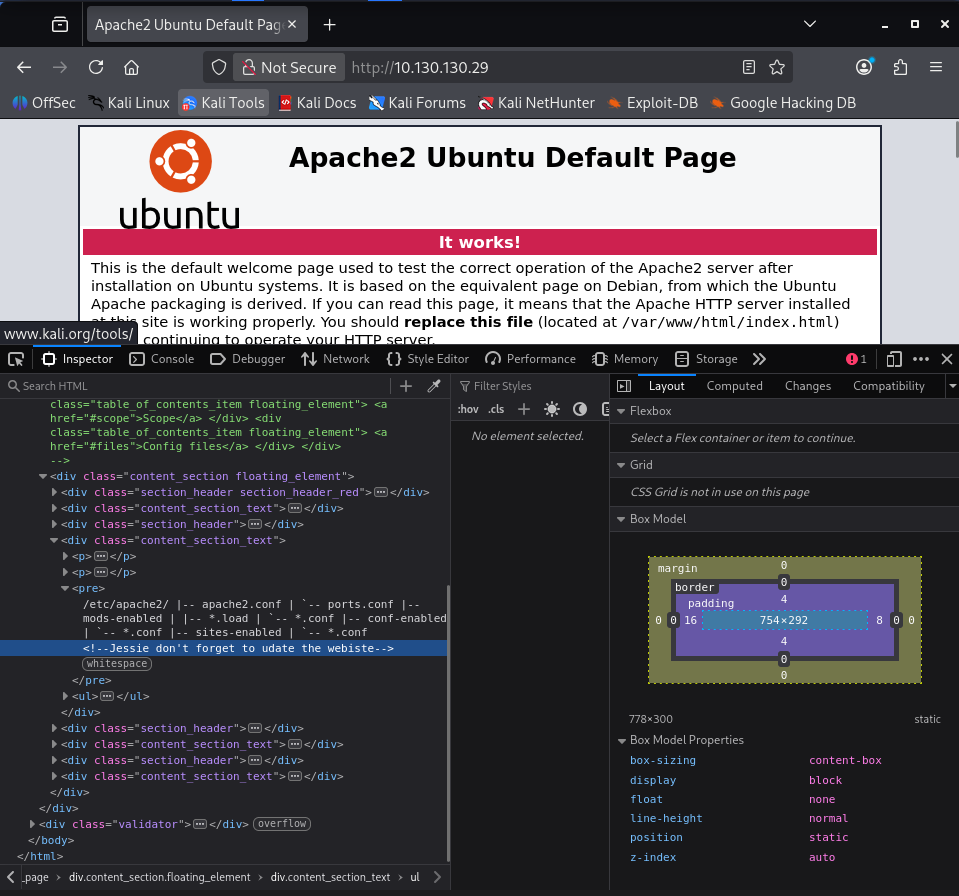The height and width of the screenshot is (896, 959).
Task: List all tabs dropdown arrow
Action: click(x=810, y=24)
